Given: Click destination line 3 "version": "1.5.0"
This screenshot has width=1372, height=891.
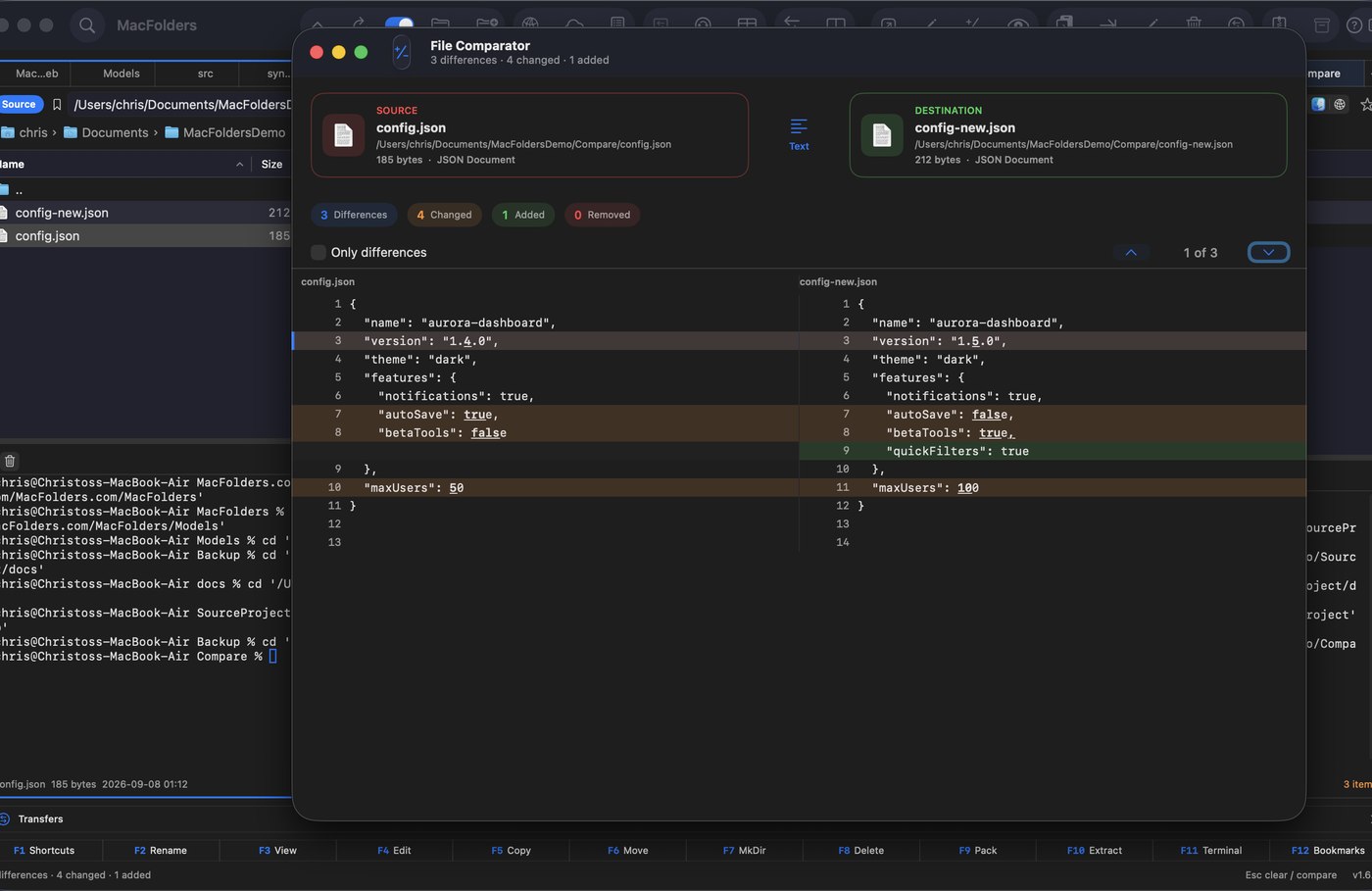Looking at the screenshot, I should coord(1052,341).
